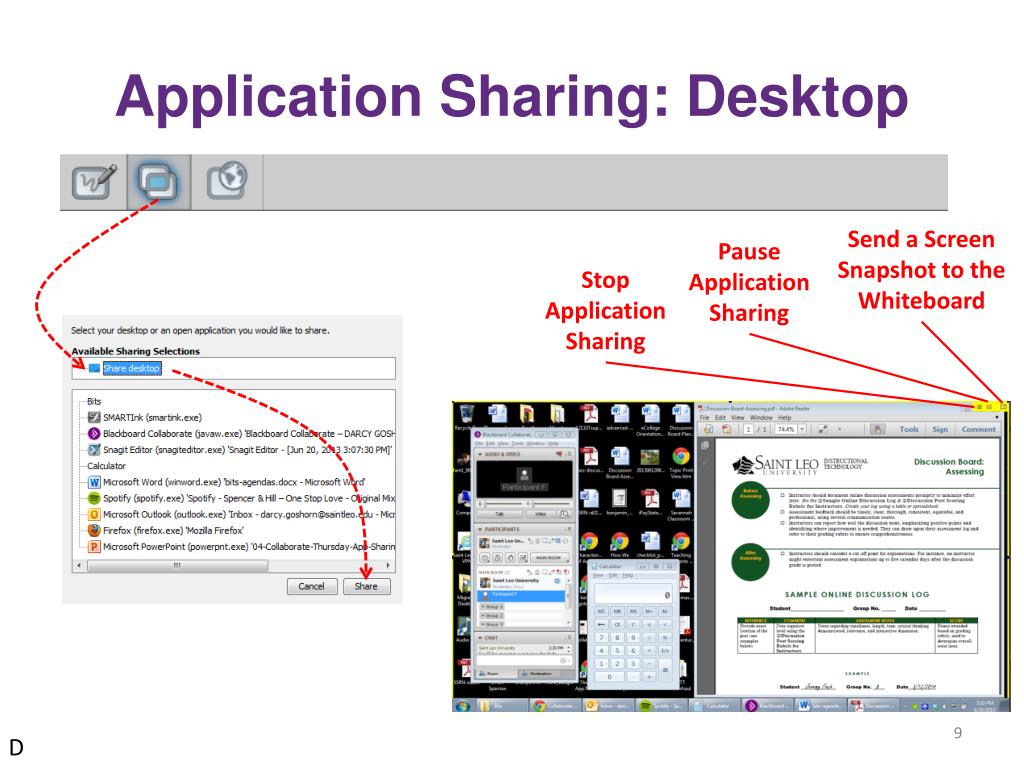Select the Calculator entry in sharing list
This screenshot has width=1024, height=768.
[106, 466]
